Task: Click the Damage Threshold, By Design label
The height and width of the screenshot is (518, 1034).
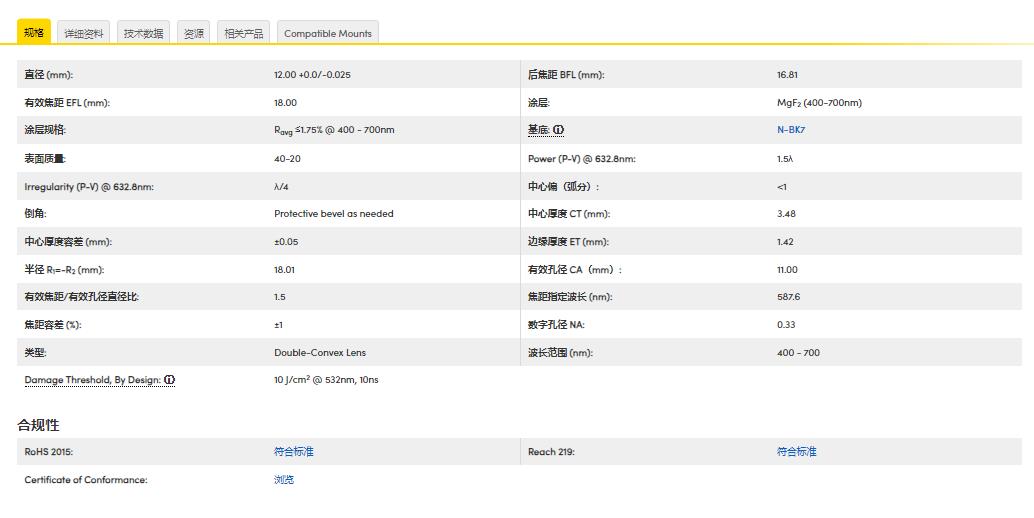Action: click(93, 380)
